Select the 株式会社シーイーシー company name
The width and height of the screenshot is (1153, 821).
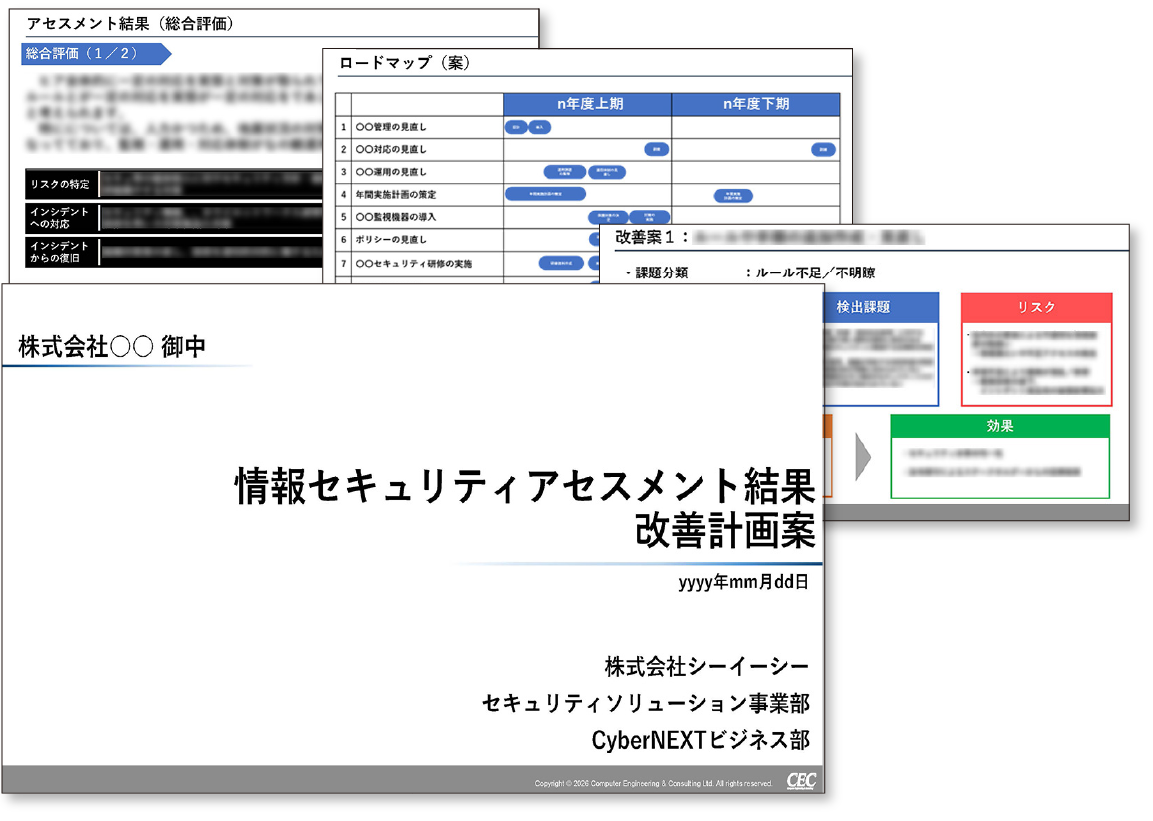coord(707,667)
